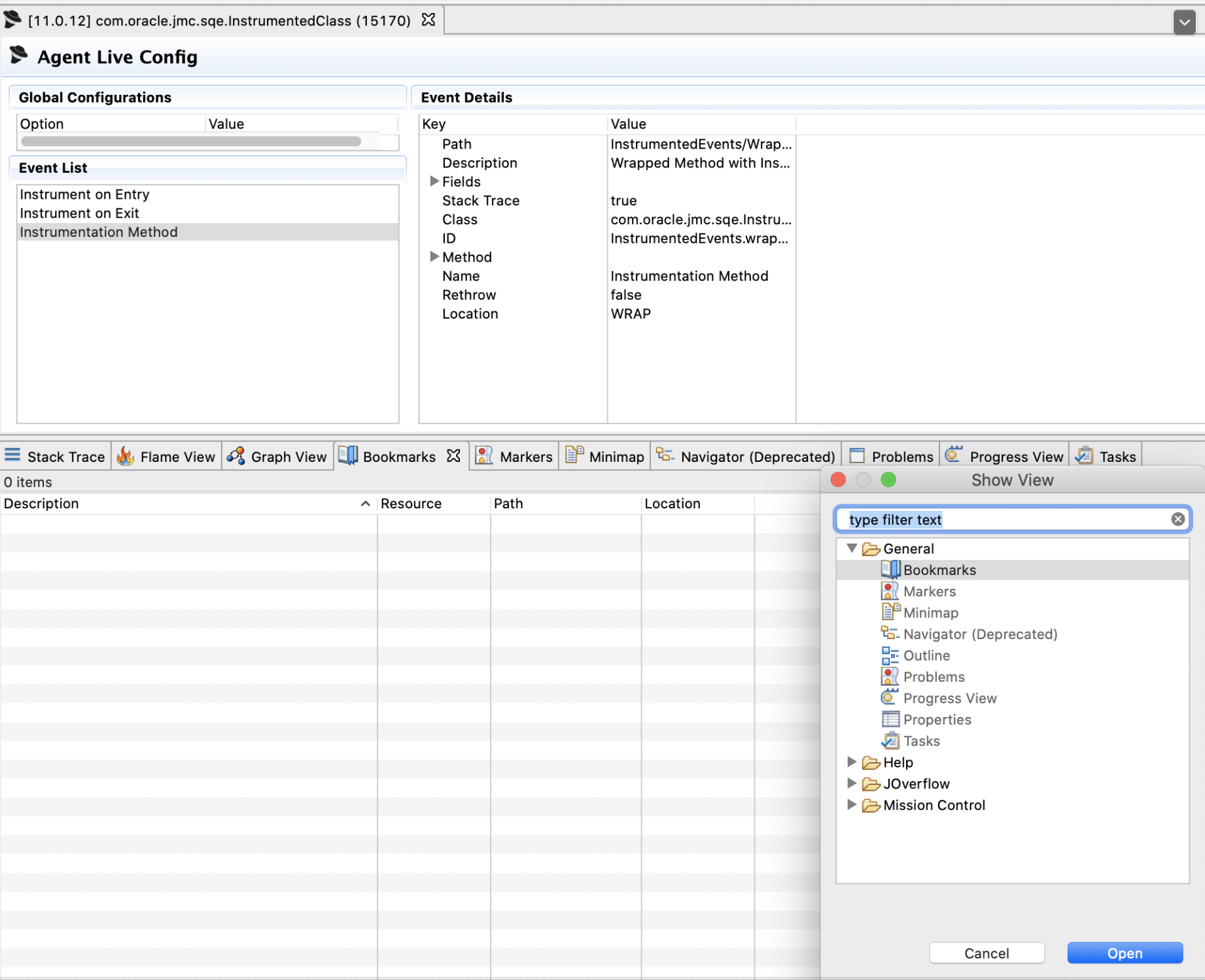Click the Tasks icon in the dialog tree
Viewport: 1205px width, 980px height.
890,741
